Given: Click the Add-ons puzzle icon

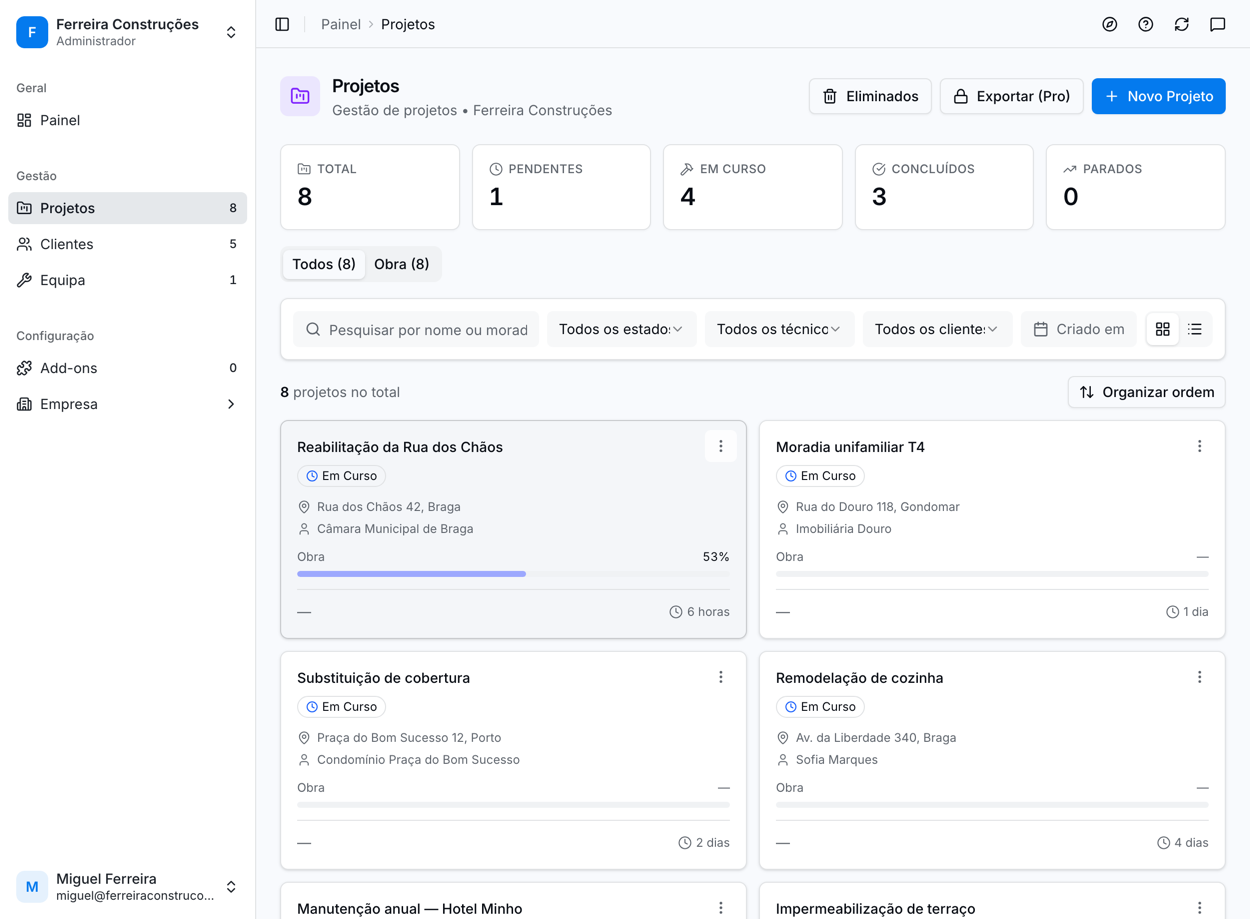Looking at the screenshot, I should pos(24,368).
